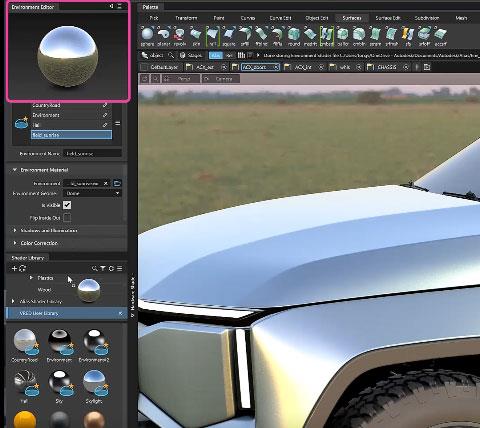Select the copper shader ball
480x428 pixels.
[x=94, y=420]
